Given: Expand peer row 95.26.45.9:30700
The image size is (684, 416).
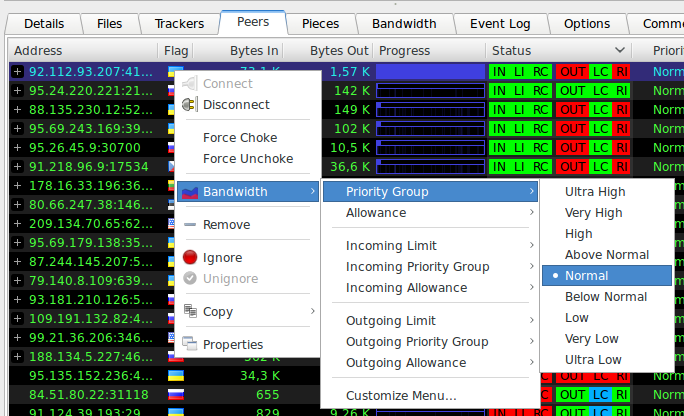Looking at the screenshot, I should tap(17, 147).
